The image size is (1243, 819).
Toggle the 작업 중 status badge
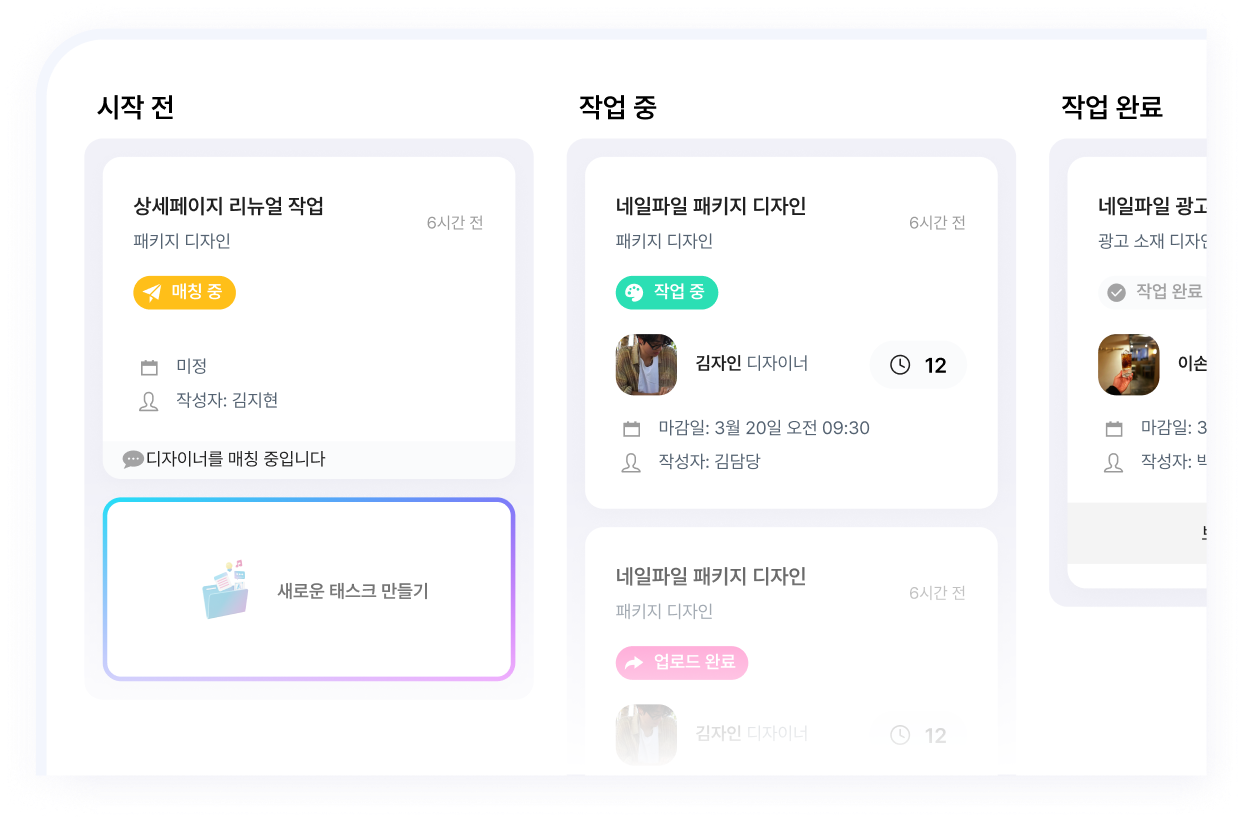666,293
